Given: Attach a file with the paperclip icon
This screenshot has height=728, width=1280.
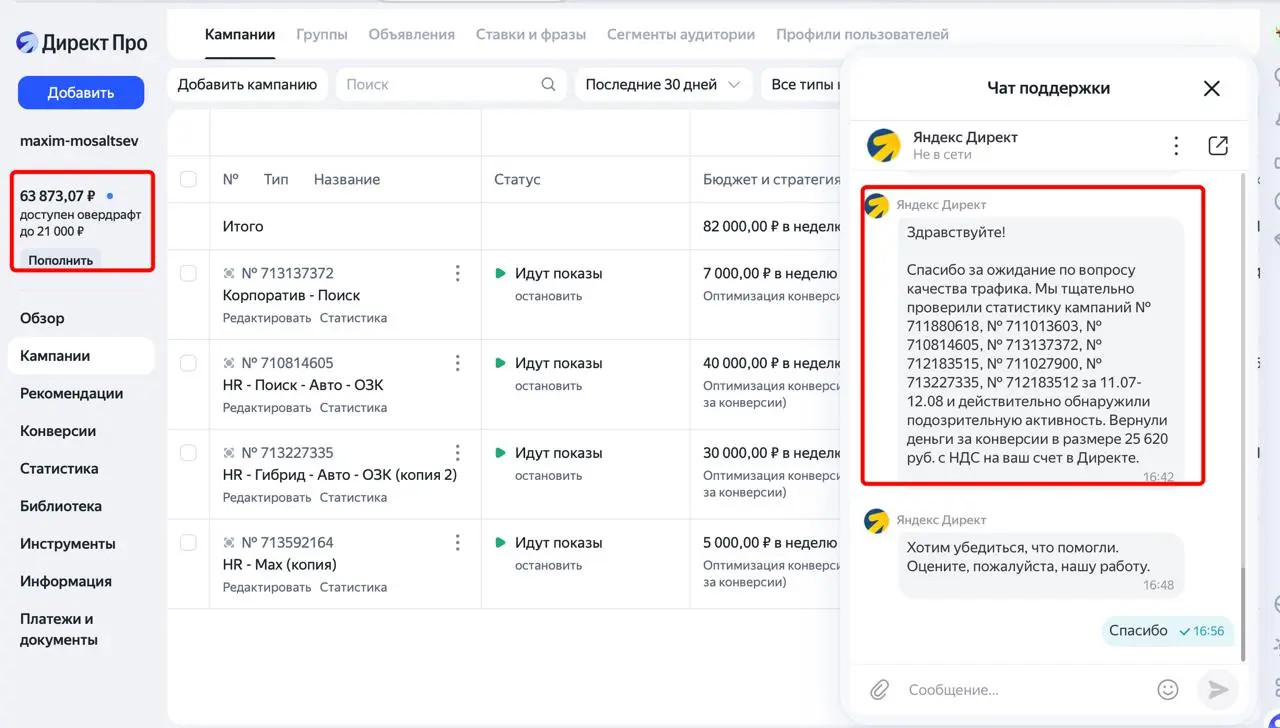Looking at the screenshot, I should point(879,689).
